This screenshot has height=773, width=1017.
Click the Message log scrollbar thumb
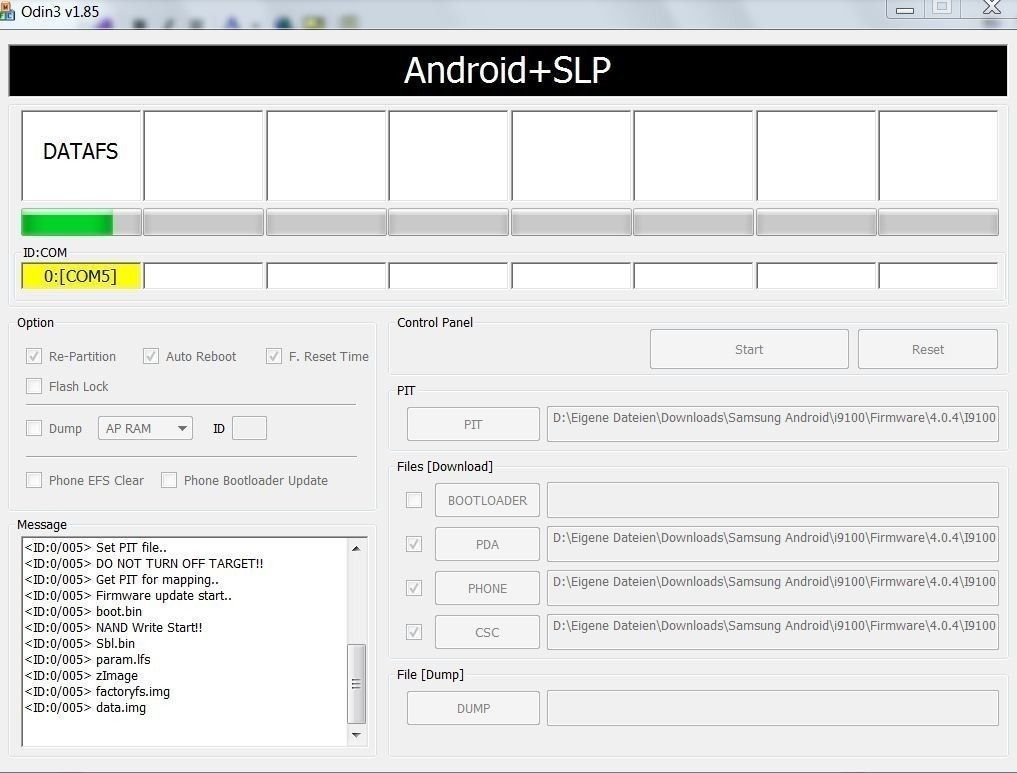coord(356,684)
